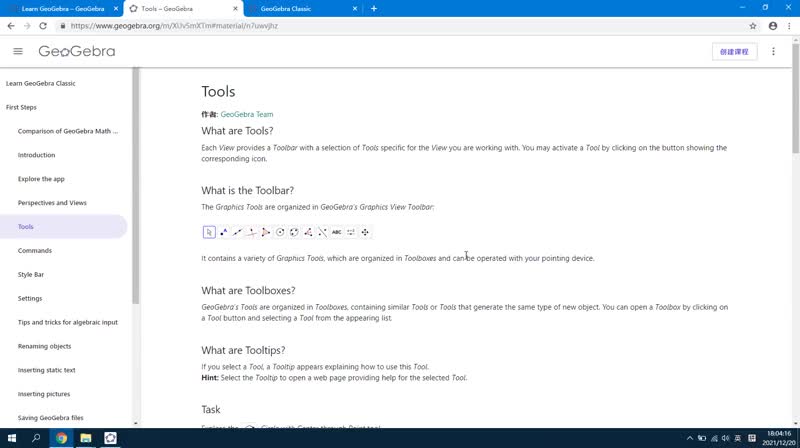This screenshot has height=448, width=800.
Task: Reload the current page
Action: coord(43,26)
